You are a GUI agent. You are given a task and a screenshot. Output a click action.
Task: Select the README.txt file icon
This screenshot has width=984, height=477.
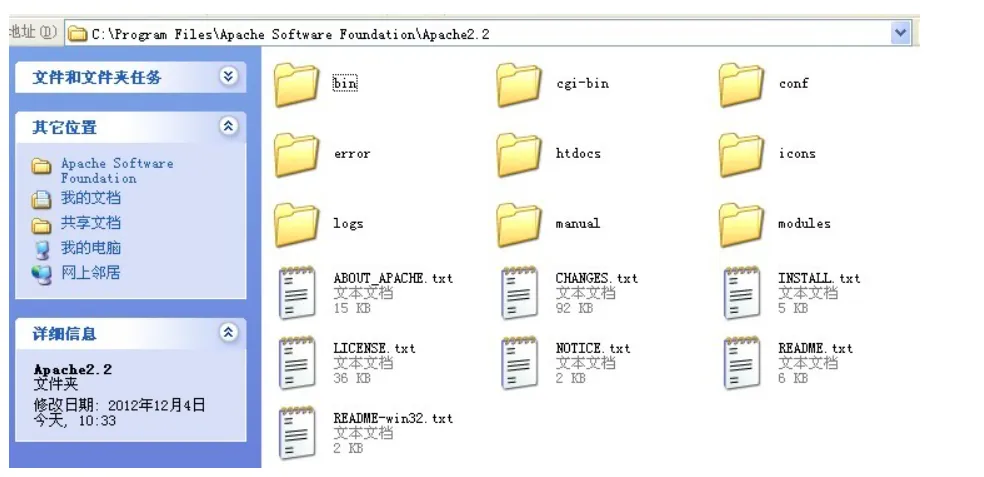coord(742,363)
